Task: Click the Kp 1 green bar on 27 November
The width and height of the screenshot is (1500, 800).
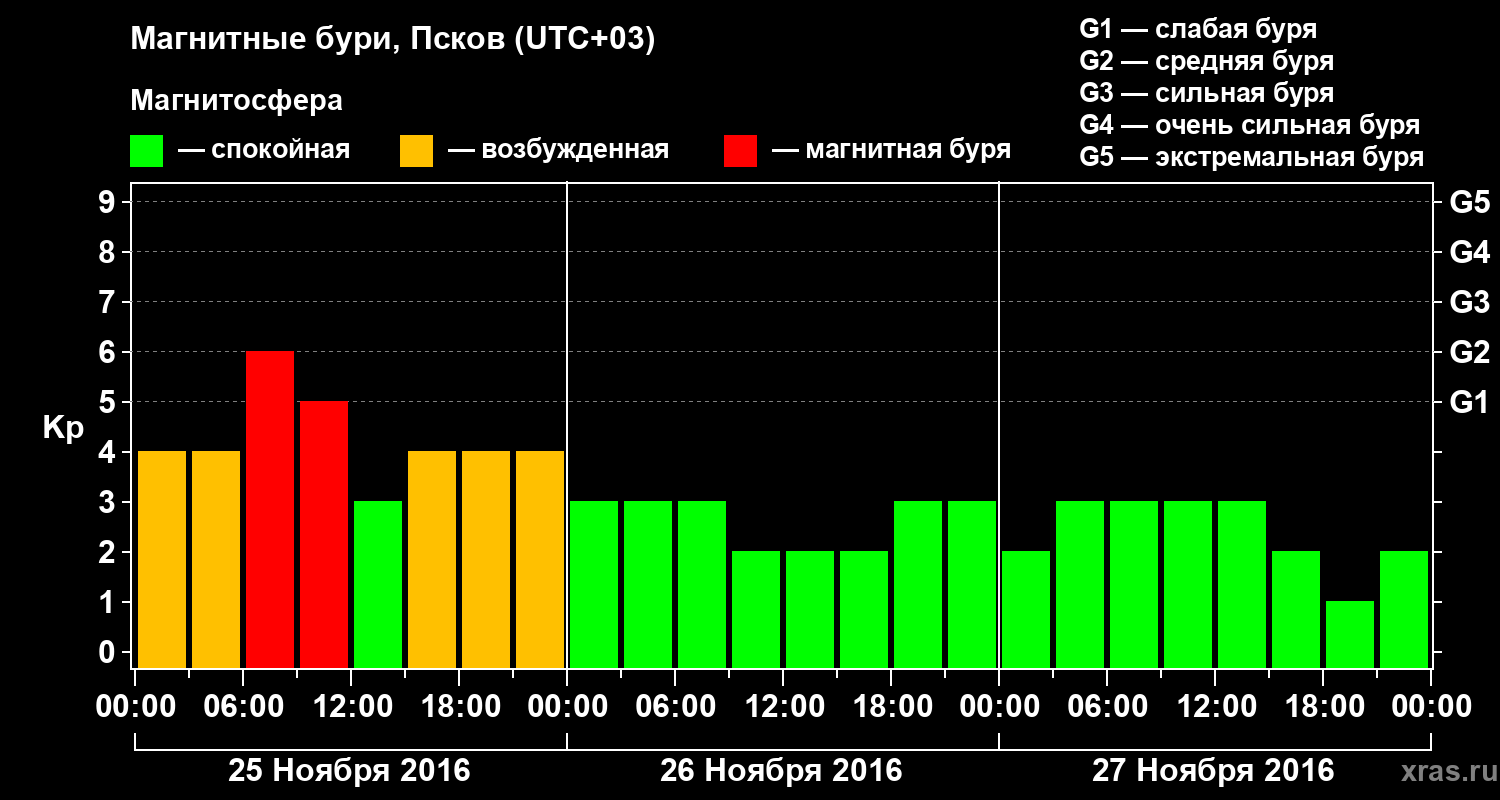Action: coord(1350,635)
